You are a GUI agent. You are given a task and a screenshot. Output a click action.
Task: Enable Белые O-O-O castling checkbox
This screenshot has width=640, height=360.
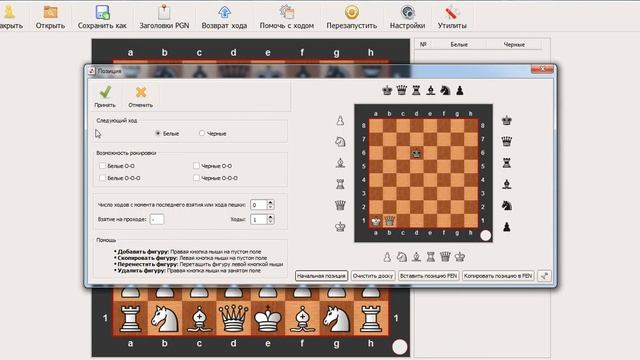tap(102, 178)
